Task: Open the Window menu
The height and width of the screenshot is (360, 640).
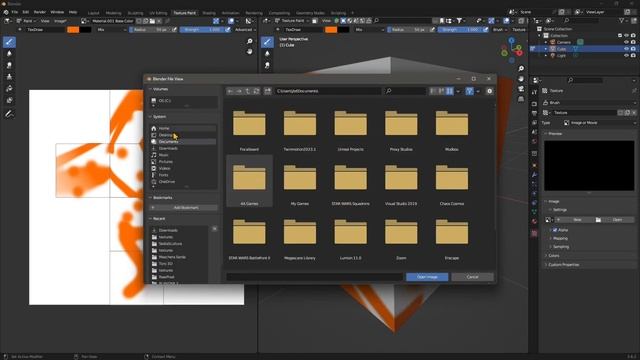Action: pos(57,12)
